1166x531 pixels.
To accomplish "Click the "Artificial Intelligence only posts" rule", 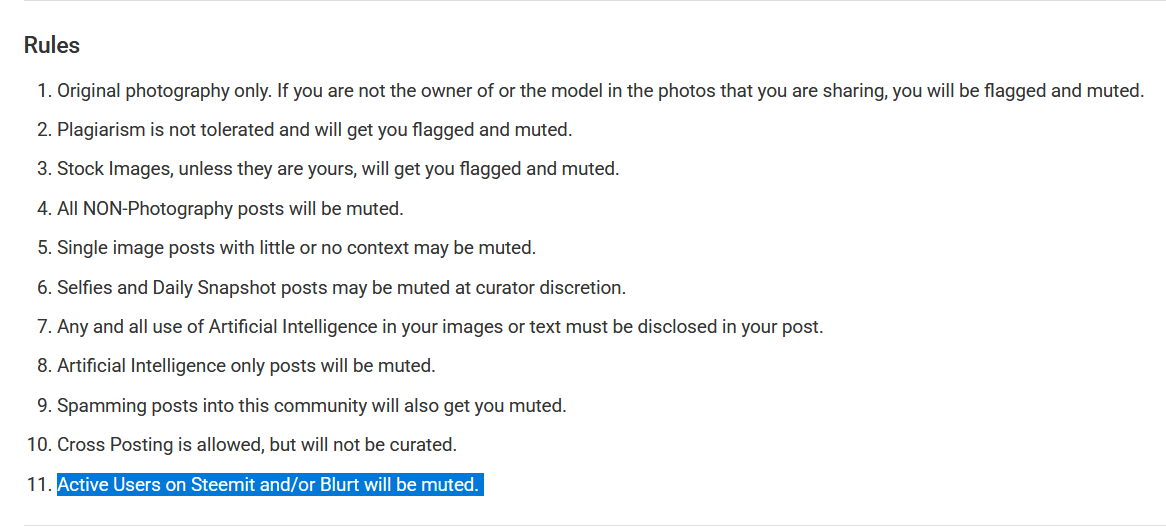I will pos(246,367).
